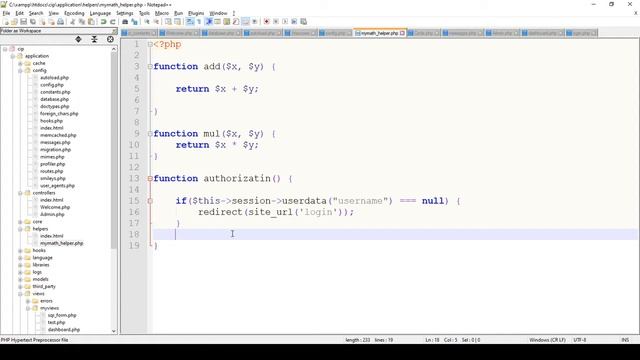Click the Cut scissors toolbar icon
The width and height of the screenshot is (640, 360).
(x=72, y=22)
